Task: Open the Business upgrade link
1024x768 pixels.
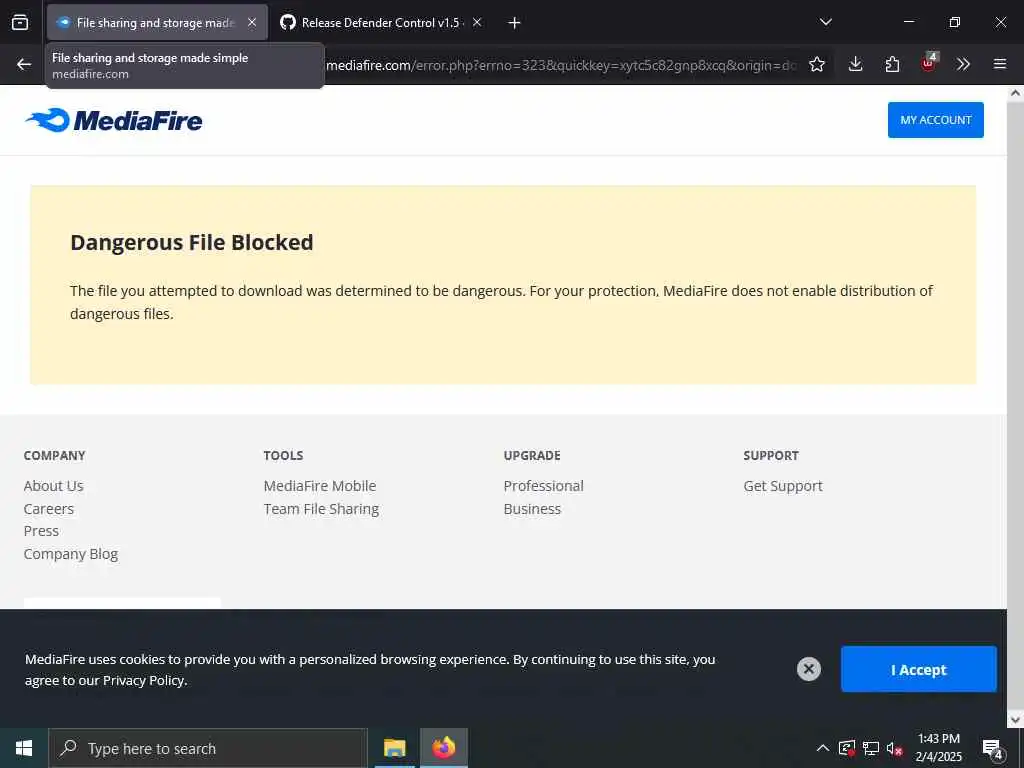Action: point(532,509)
